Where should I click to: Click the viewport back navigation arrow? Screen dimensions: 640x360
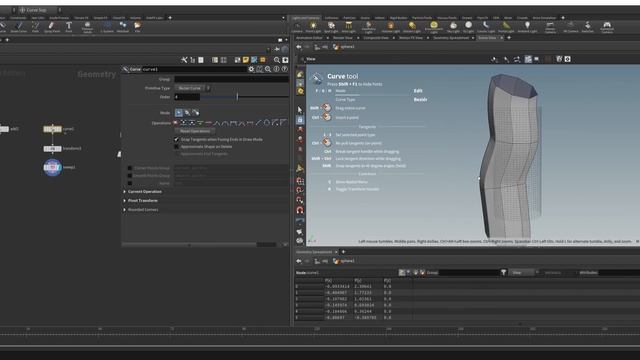click(299, 47)
